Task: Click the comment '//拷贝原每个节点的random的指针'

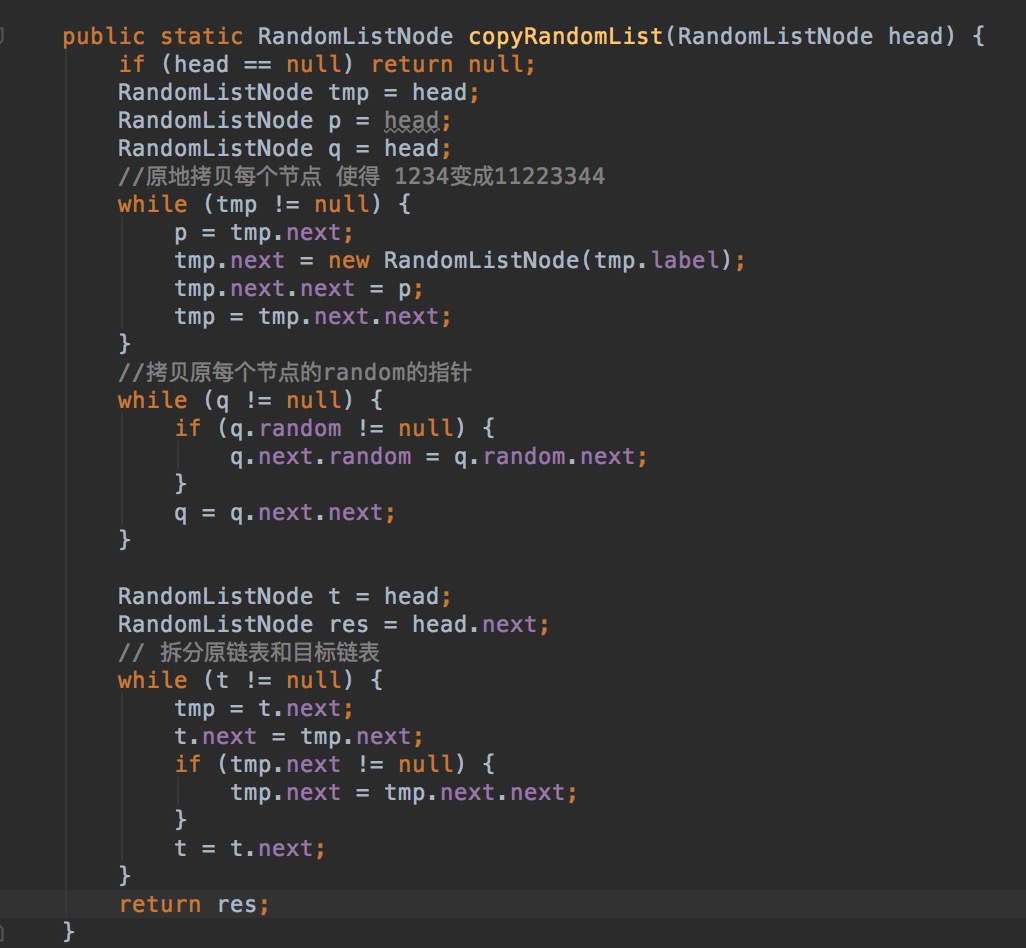Action: coord(295,373)
